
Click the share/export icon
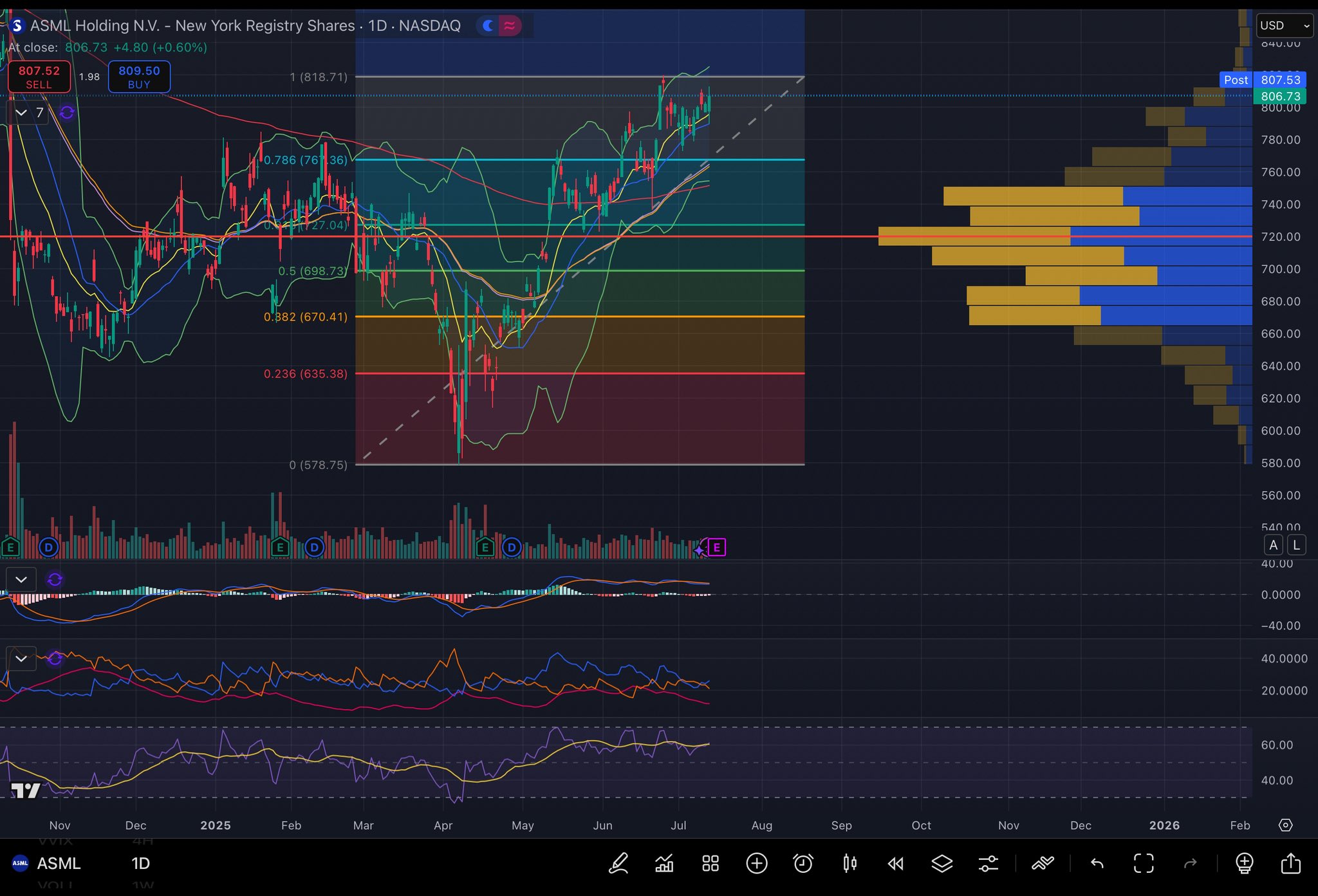pyautogui.click(x=1290, y=863)
